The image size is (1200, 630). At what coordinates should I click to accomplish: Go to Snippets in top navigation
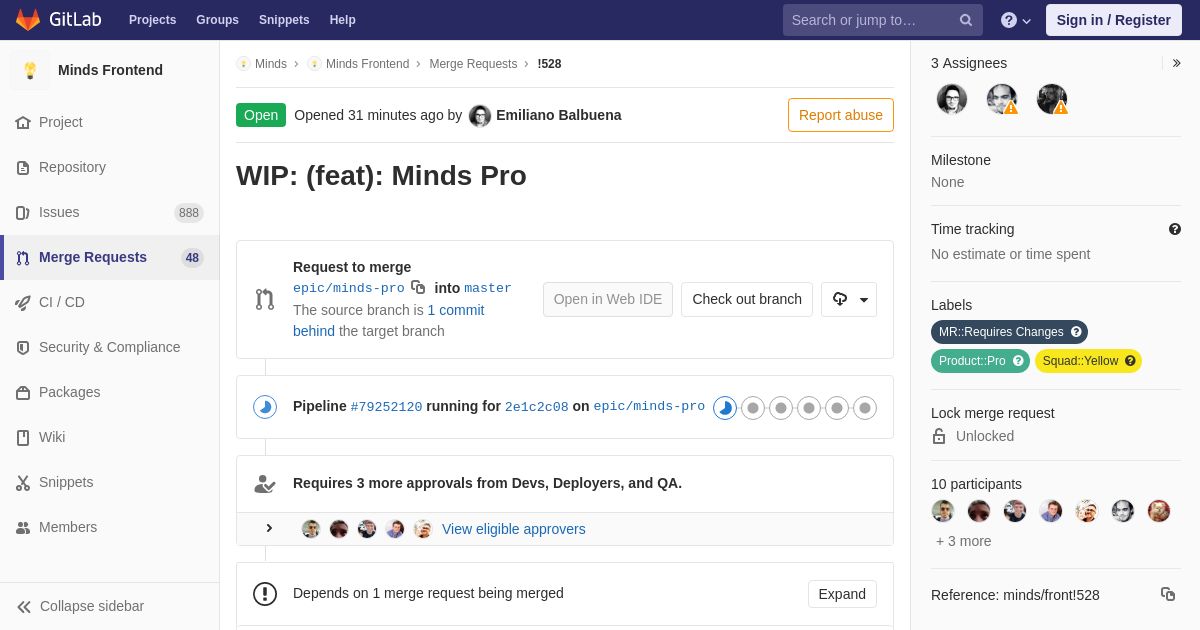click(284, 20)
